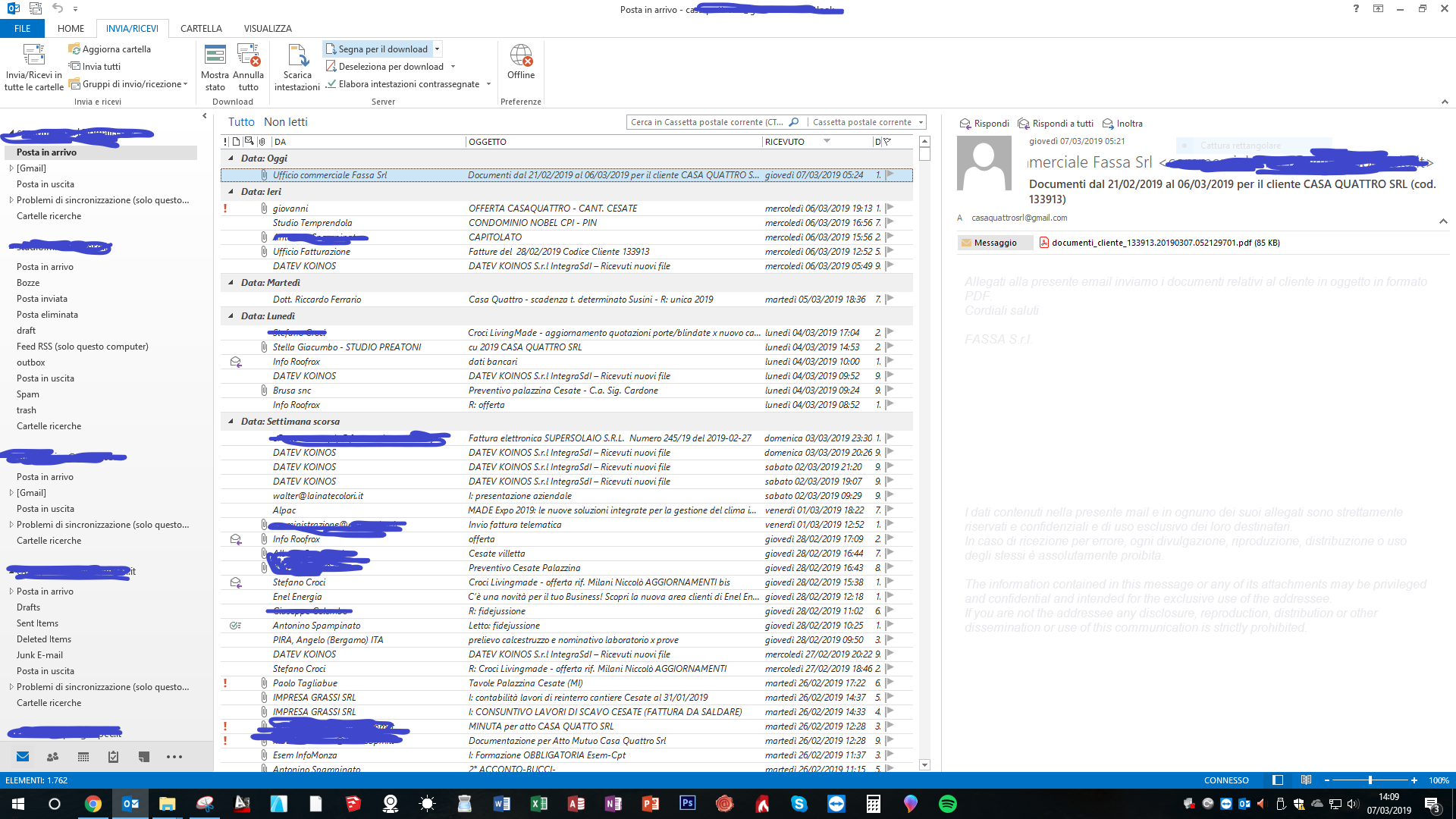
Task: Switch to the CARTELLA ribbon tab
Action: pos(201,29)
